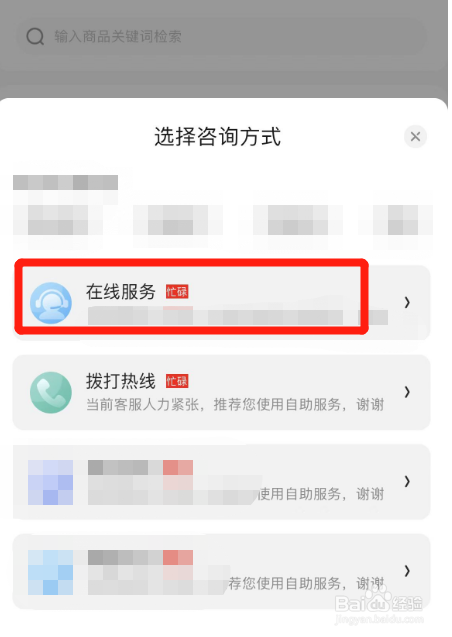Expand the third option's right chevron
Screen dimensions: 452x637
[x=407, y=481]
